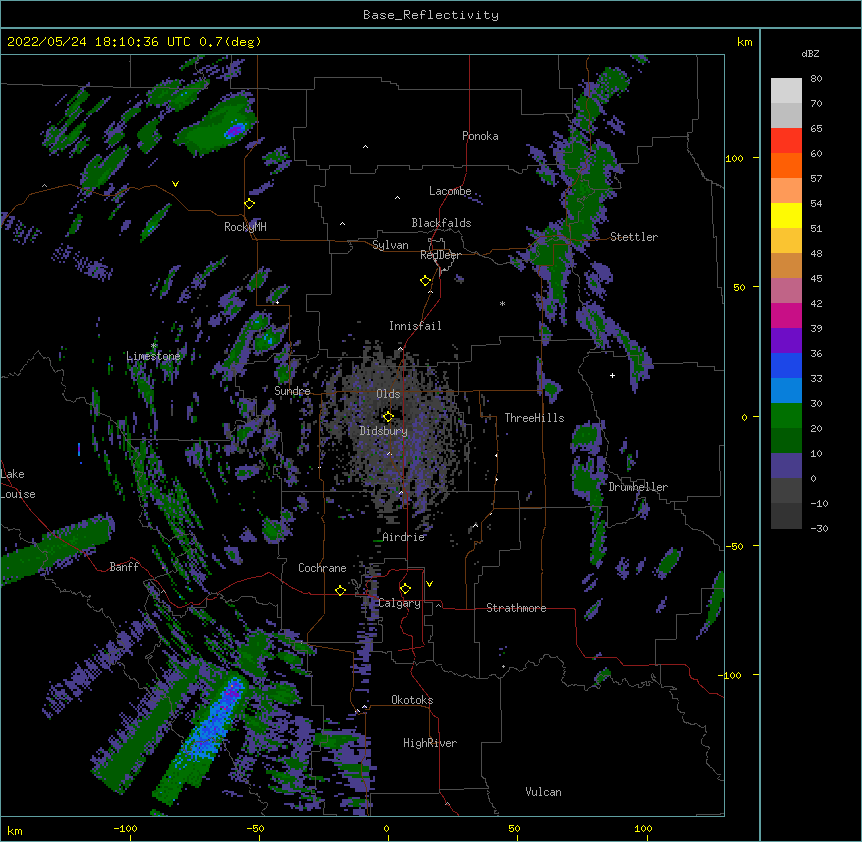This screenshot has width=862, height=842.
Task: Click the yellow V marker near Calgary
Action: [429, 584]
